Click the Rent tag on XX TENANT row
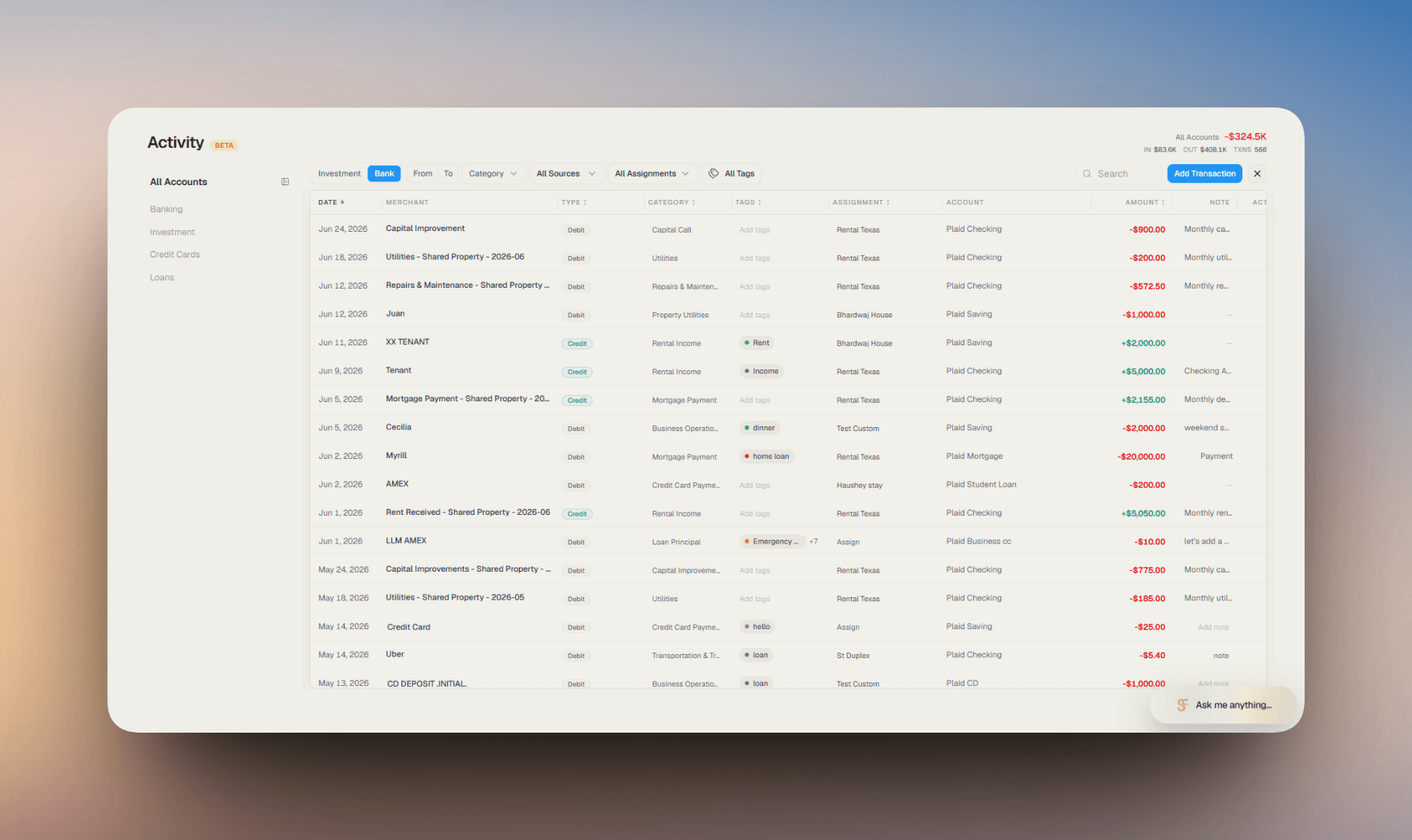The width and height of the screenshot is (1412, 840). [x=756, y=343]
